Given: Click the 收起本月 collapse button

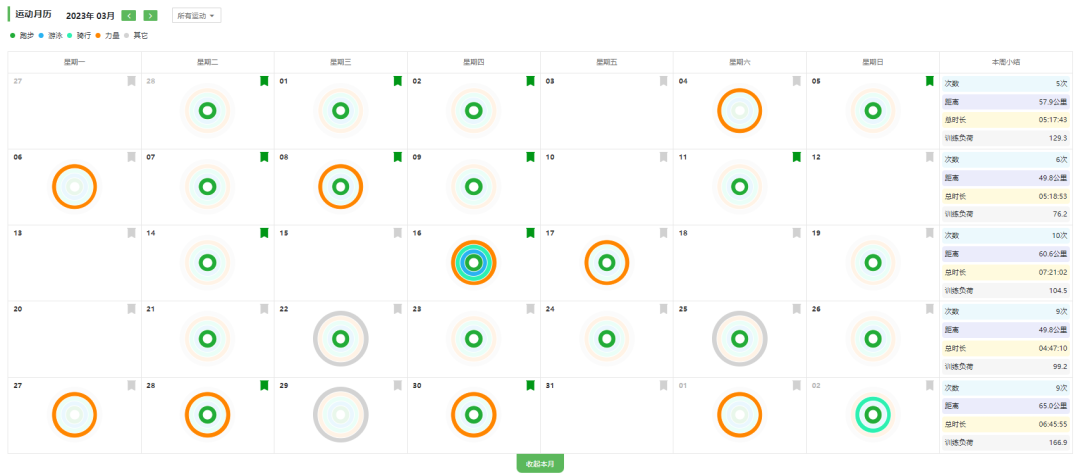Looking at the screenshot, I should point(540,464).
